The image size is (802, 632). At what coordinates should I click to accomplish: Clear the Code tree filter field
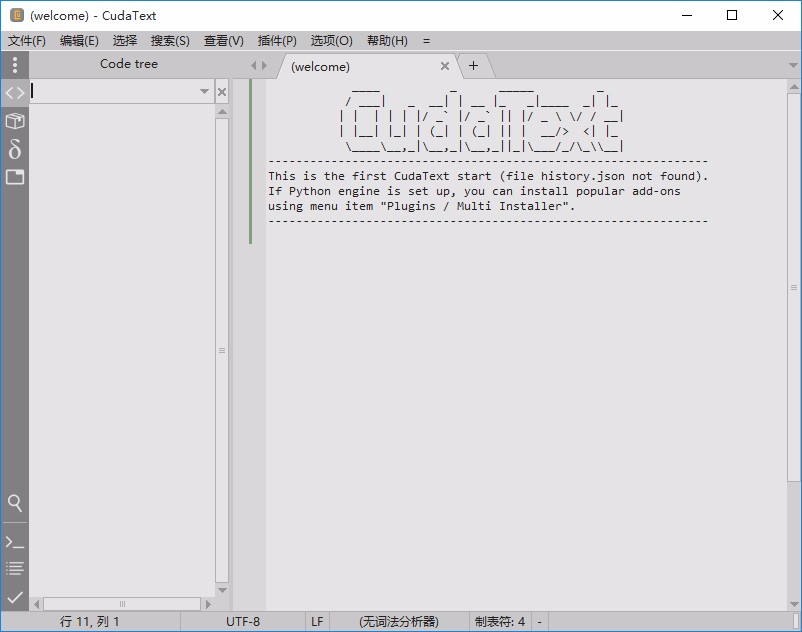222,92
